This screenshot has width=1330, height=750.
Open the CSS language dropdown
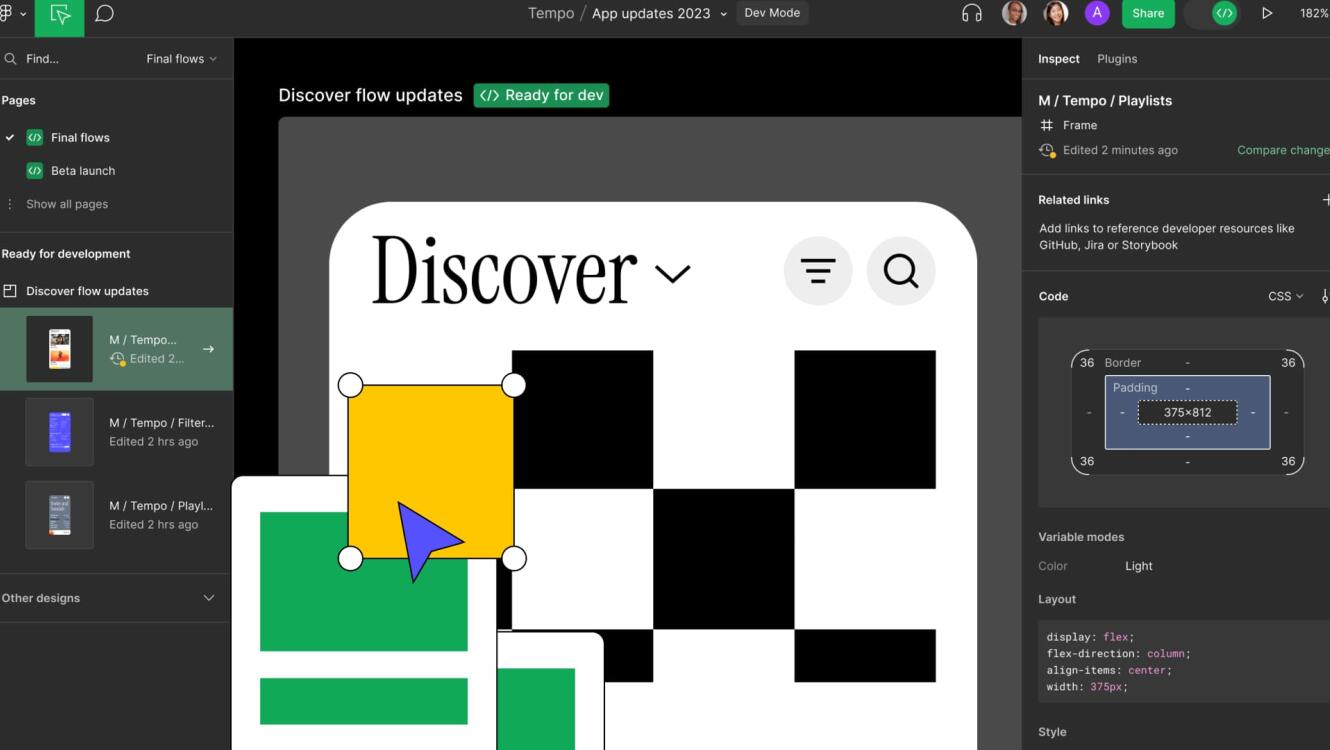pos(1286,296)
